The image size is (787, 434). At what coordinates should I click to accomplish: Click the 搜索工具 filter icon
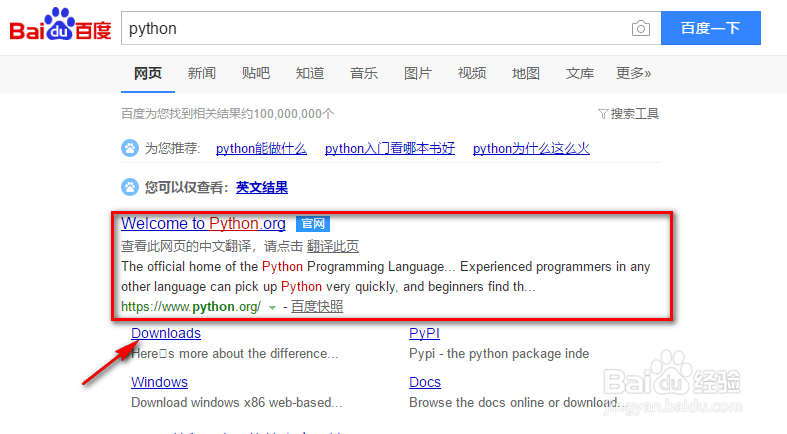pos(603,114)
